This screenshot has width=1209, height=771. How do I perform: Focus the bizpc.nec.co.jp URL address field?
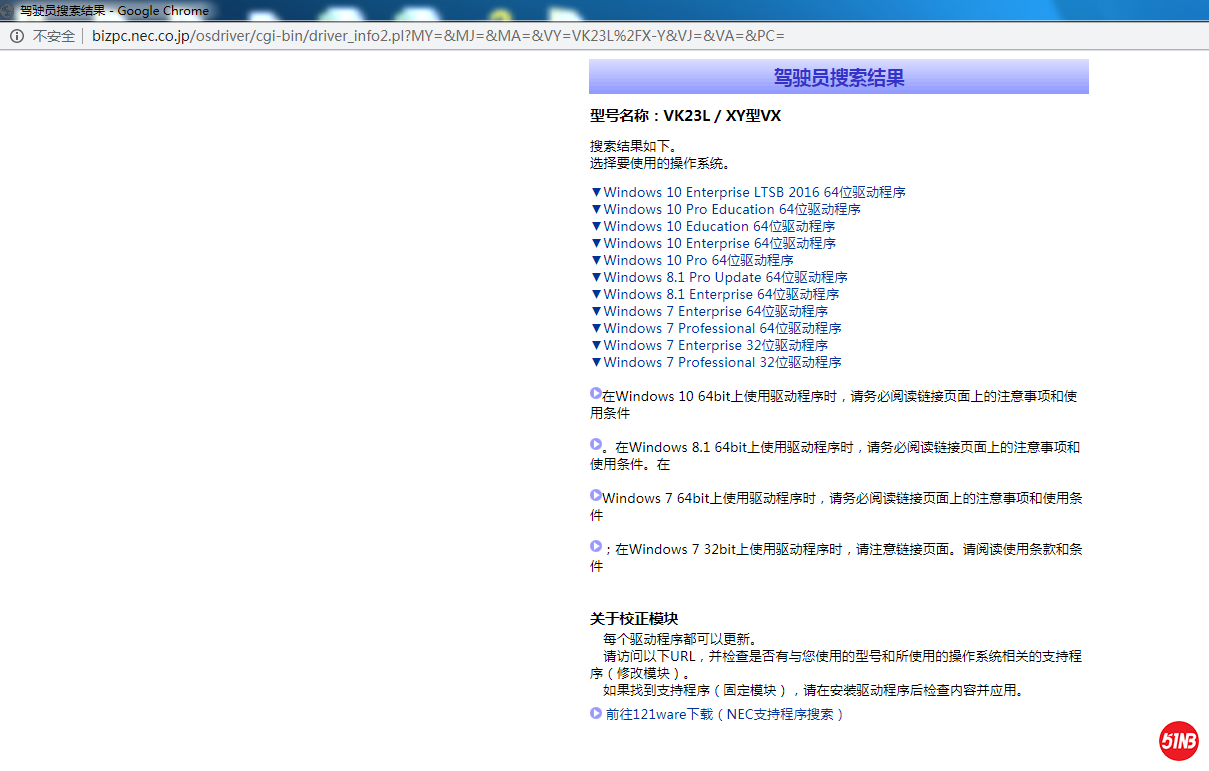[440, 36]
